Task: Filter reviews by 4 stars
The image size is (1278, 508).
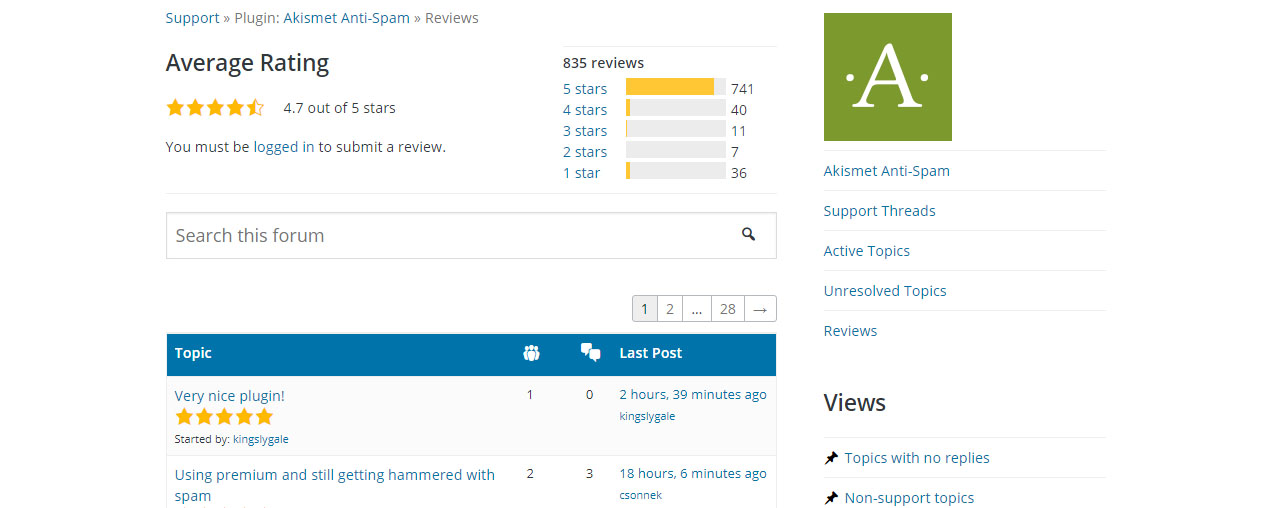Action: (x=585, y=110)
